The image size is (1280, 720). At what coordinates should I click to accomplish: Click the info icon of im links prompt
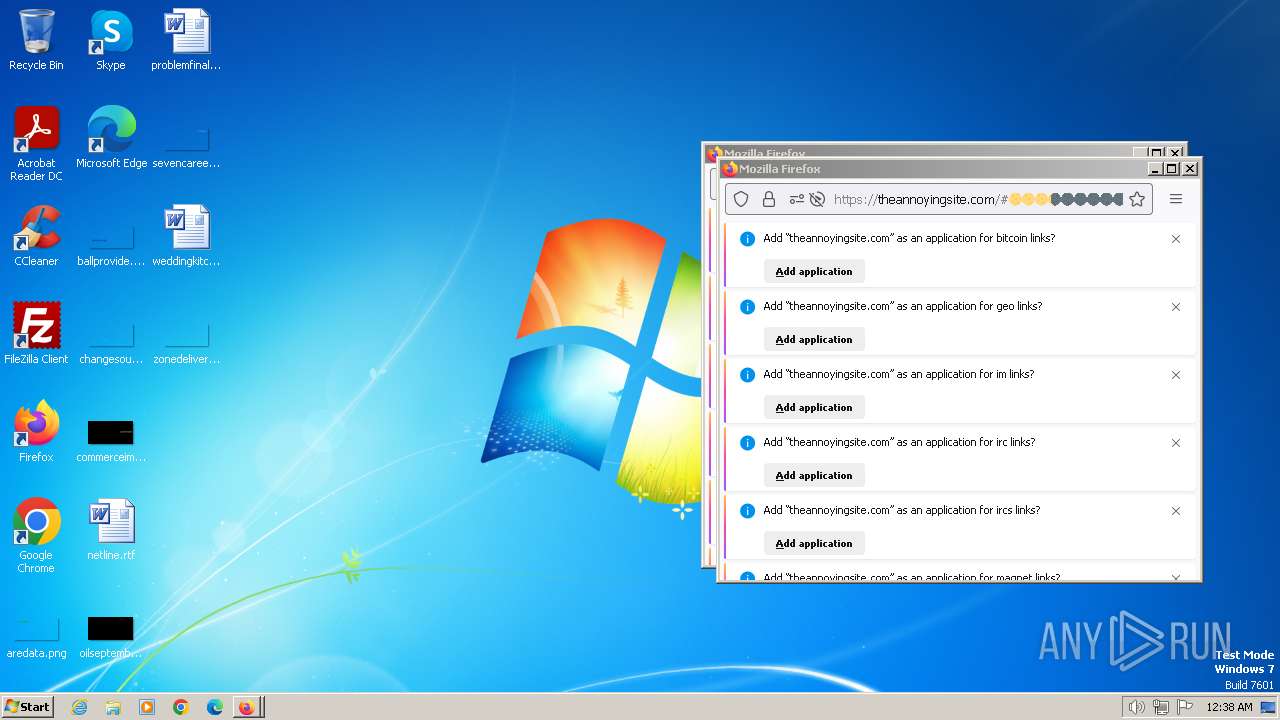[x=747, y=375]
